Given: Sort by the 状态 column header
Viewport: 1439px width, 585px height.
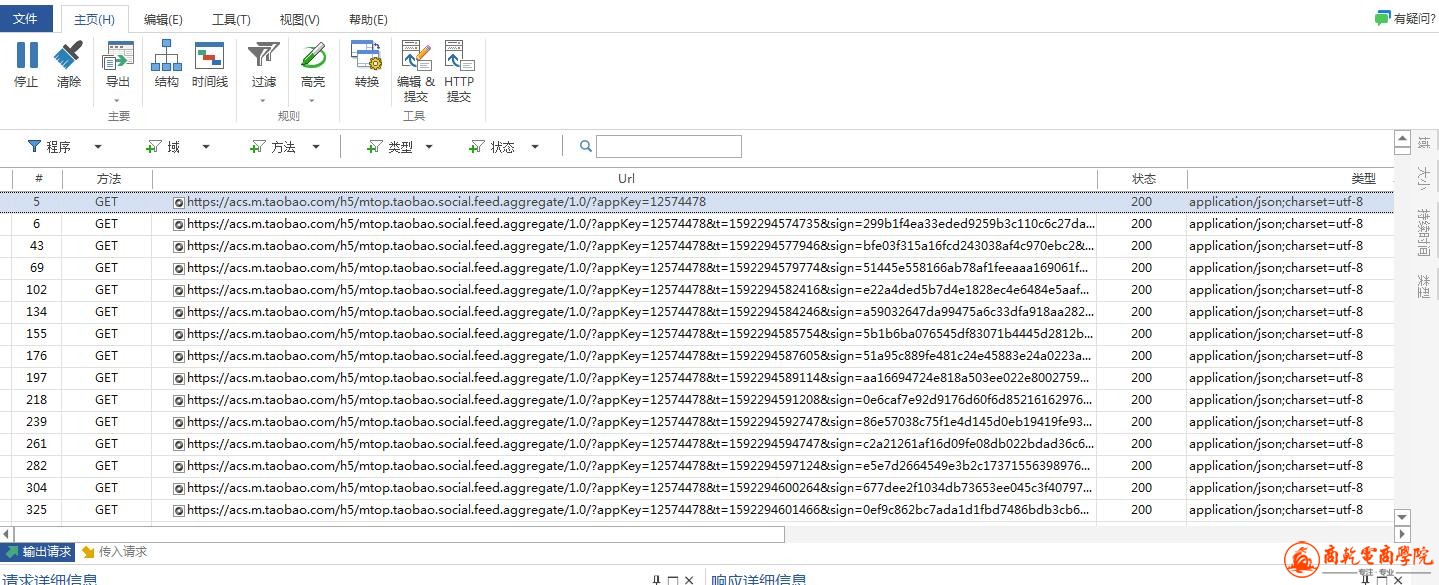Looking at the screenshot, I should pos(1143,178).
